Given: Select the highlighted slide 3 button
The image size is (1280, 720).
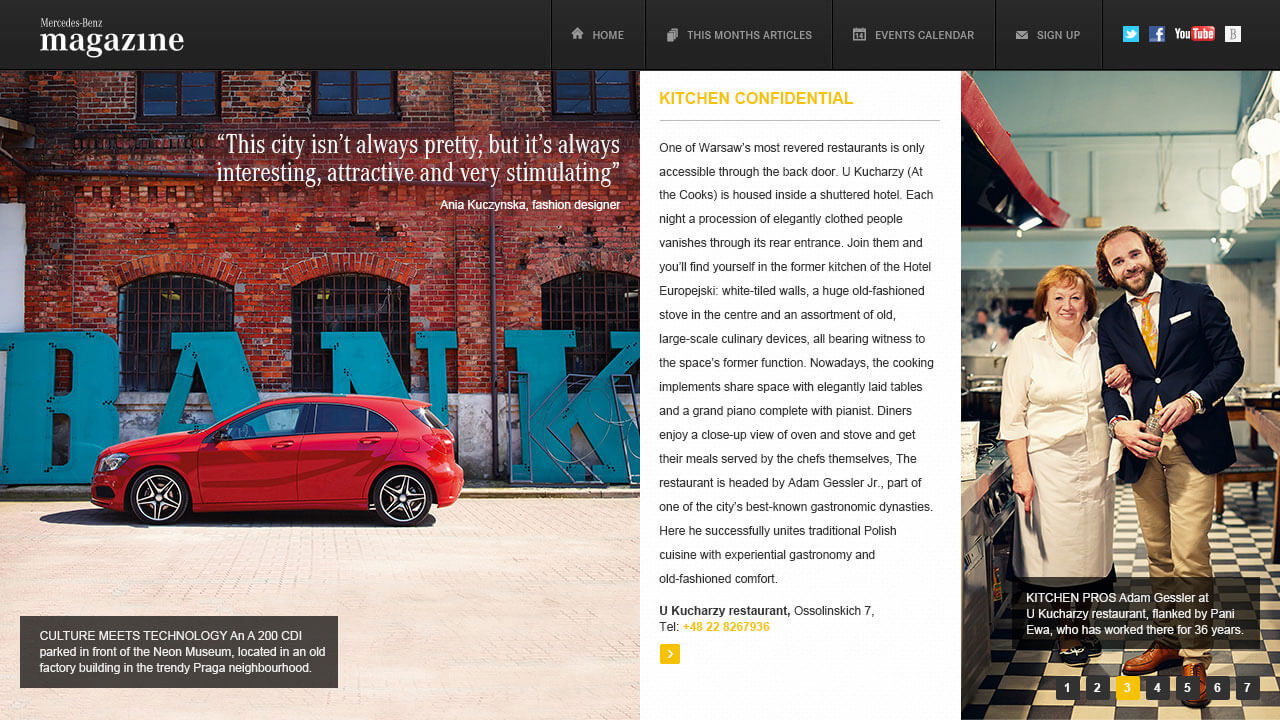Looking at the screenshot, I should click(x=1127, y=688).
